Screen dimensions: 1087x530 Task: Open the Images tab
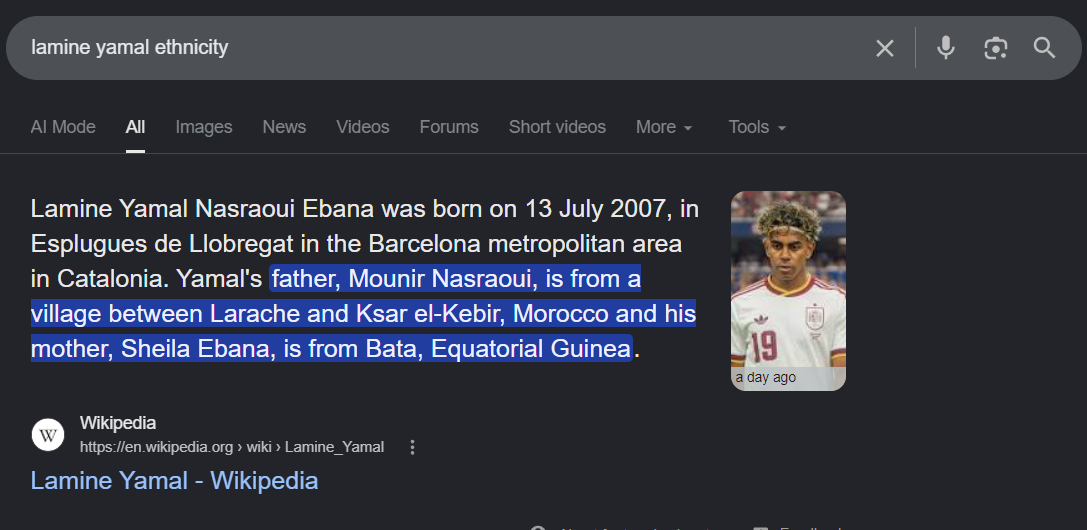204,127
